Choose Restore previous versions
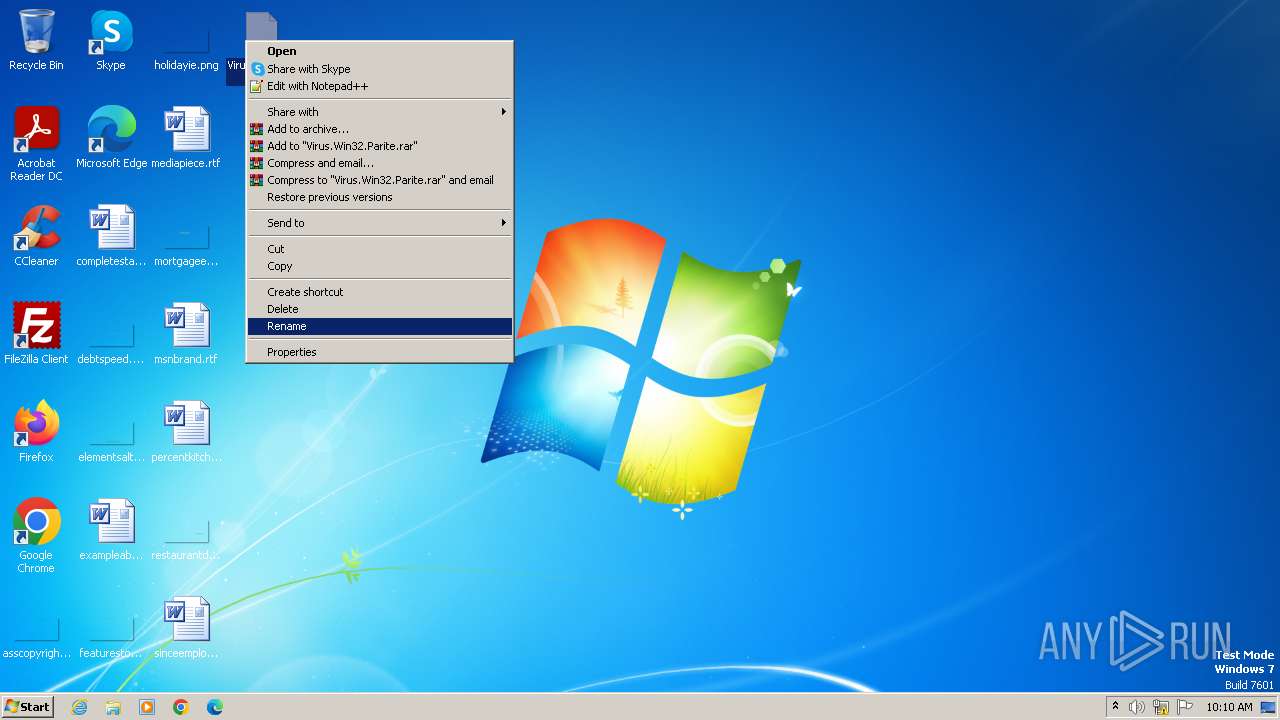 tap(380, 197)
